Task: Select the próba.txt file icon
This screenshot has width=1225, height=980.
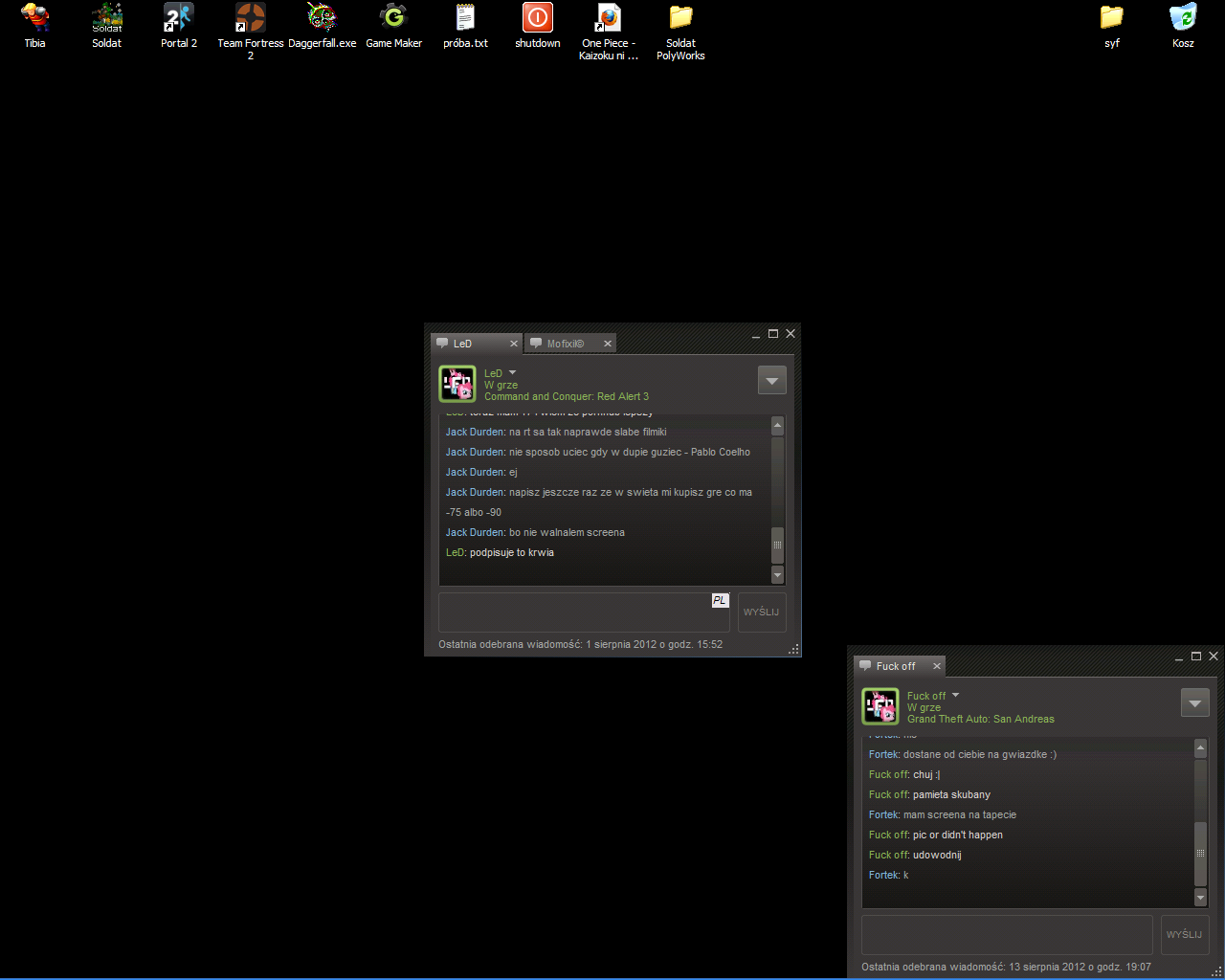Action: [465, 18]
